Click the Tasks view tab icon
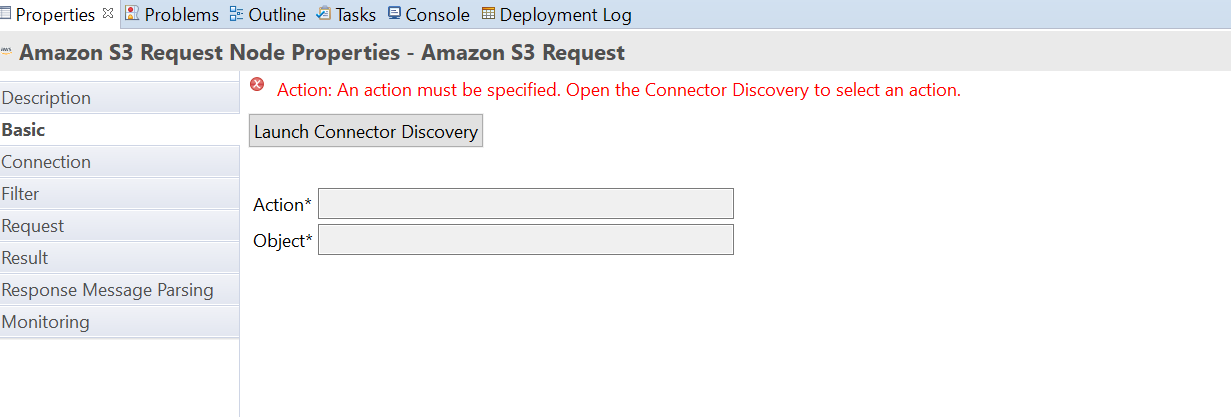This screenshot has height=417, width=1231. click(x=323, y=14)
